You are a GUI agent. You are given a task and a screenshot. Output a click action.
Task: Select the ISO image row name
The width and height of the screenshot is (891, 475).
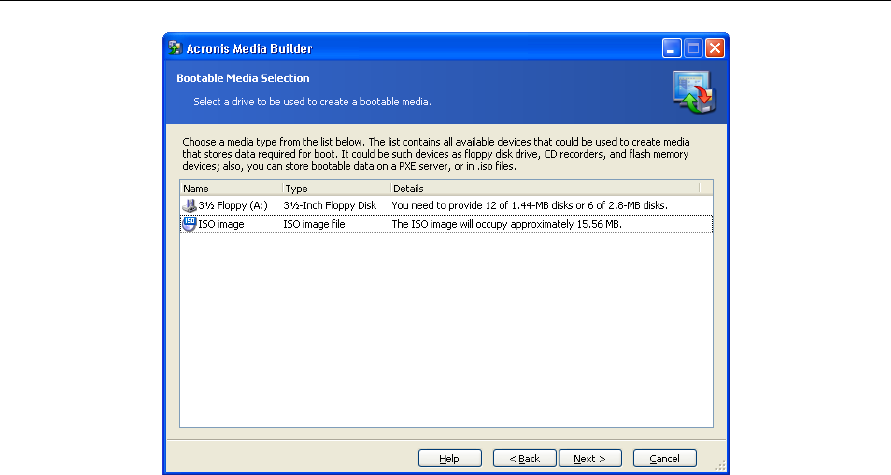pos(221,224)
